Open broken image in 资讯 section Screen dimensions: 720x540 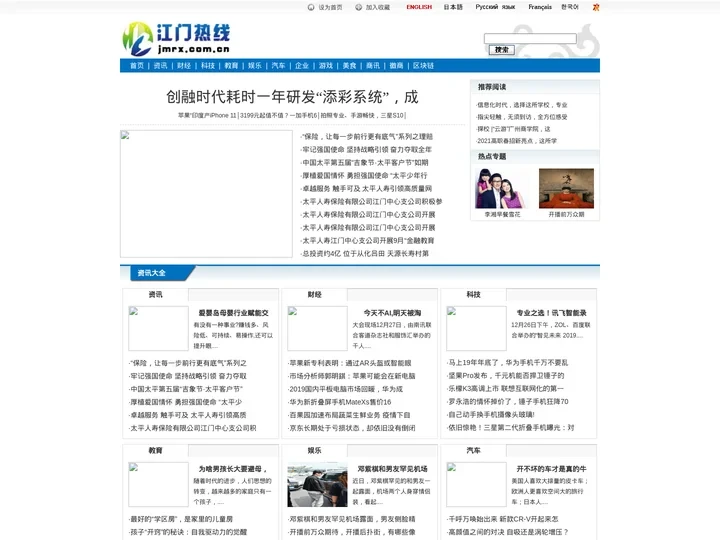click(158, 328)
